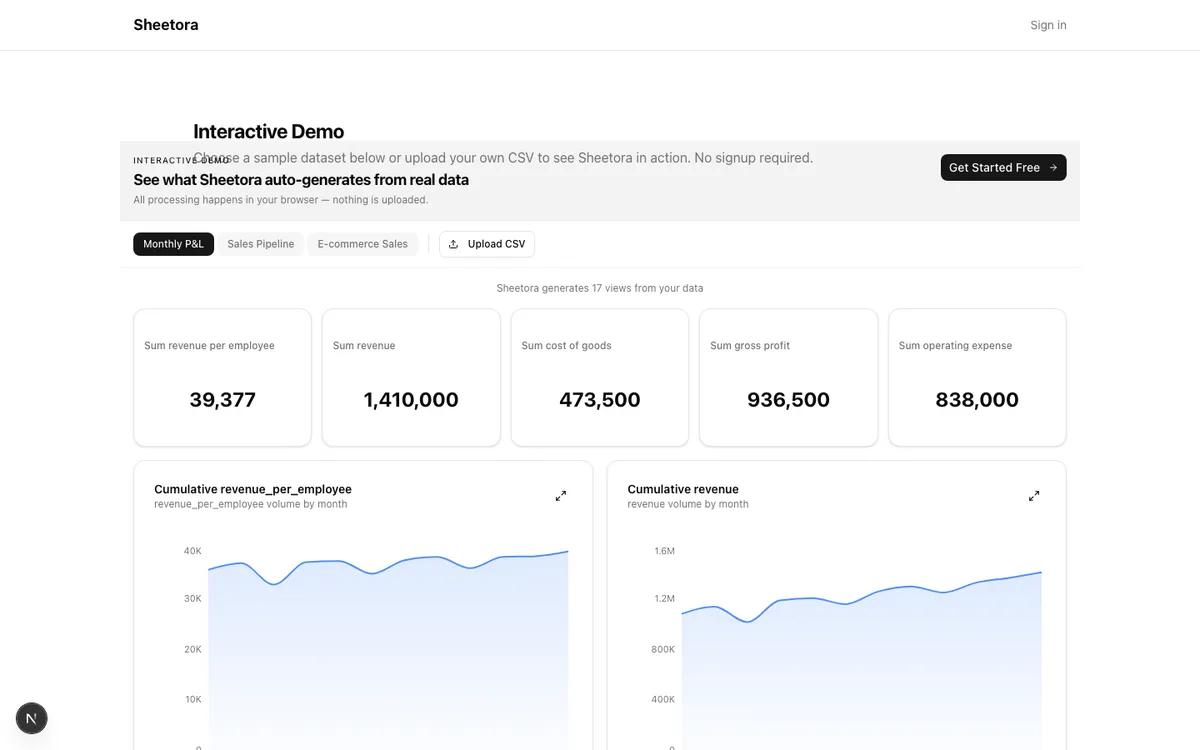Select the Sum cost of goods card
Viewport: 1200px width, 750px height.
click(x=599, y=377)
